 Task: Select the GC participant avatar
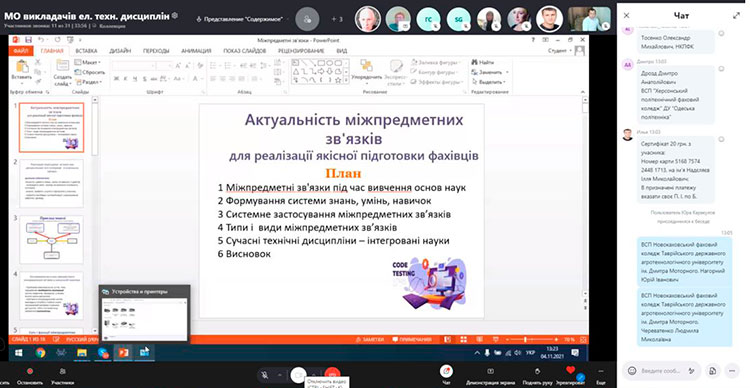point(428,20)
